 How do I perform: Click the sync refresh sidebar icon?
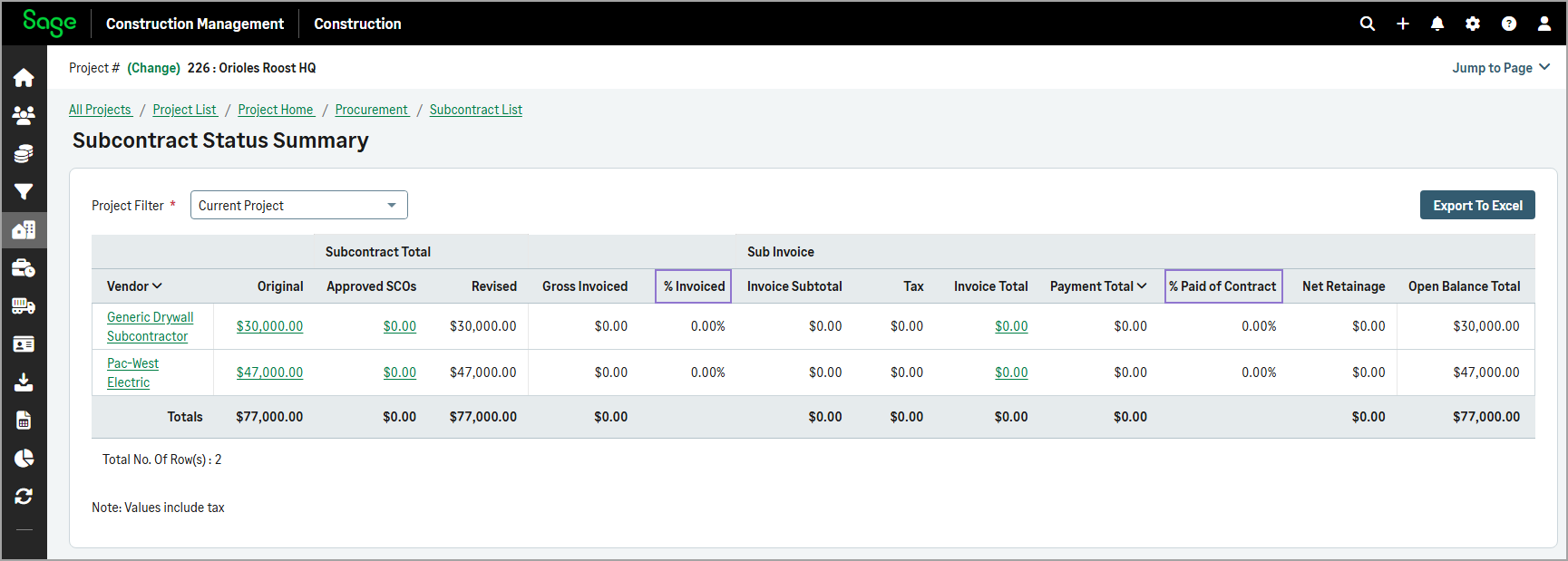pyautogui.click(x=24, y=496)
